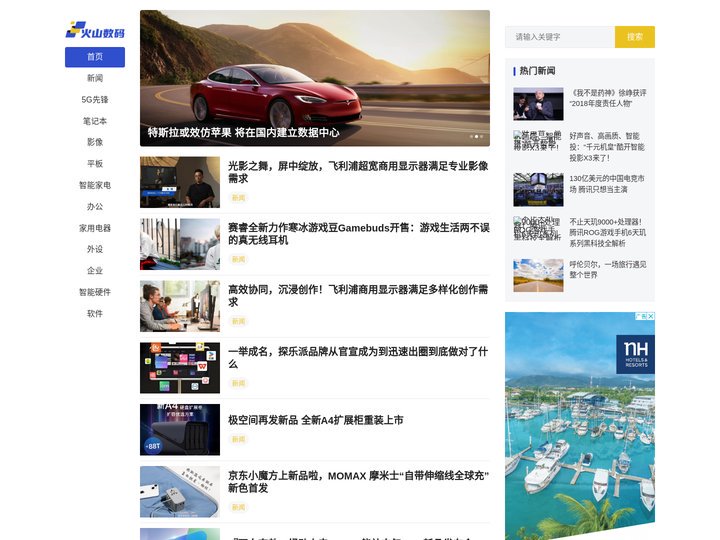This screenshot has width=720, height=540.
Task: Select the first carousel dot
Action: pos(471,136)
